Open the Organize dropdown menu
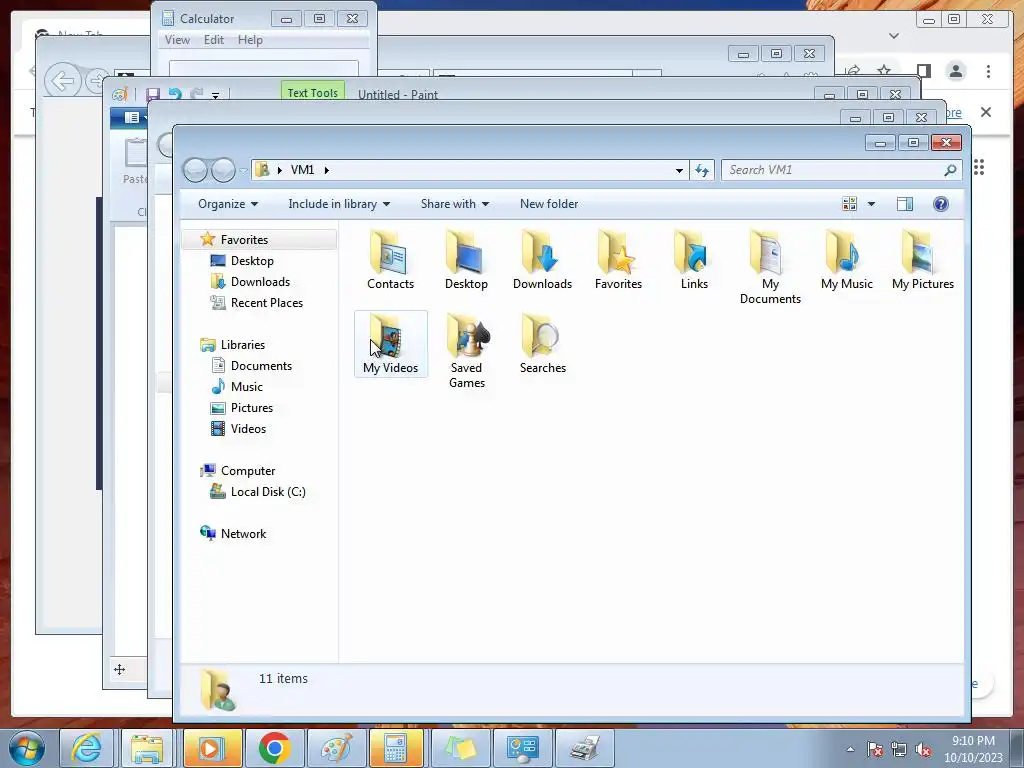The width and height of the screenshot is (1024, 768). (228, 204)
